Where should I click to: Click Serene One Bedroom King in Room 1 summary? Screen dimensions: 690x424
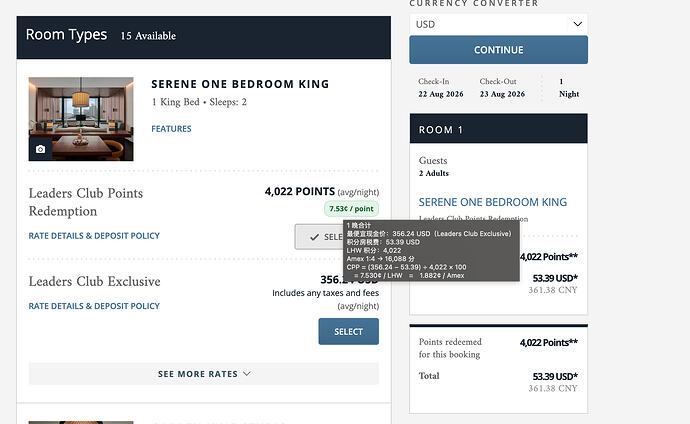(492, 202)
